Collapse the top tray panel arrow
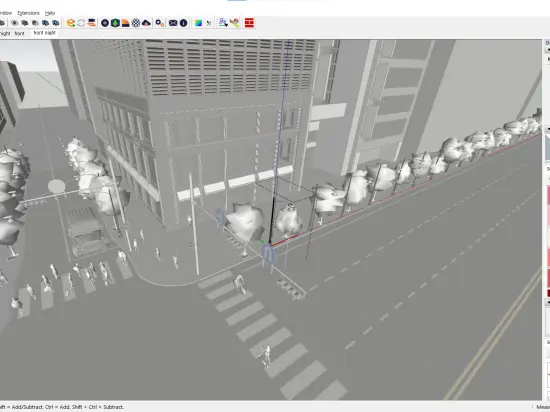Image resolution: width=550 pixels, height=412 pixels. 548,50
